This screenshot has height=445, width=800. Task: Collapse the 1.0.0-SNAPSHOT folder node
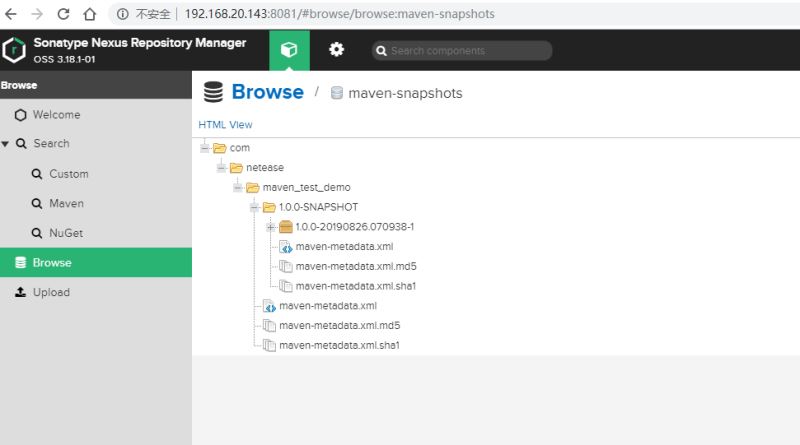[254, 207]
